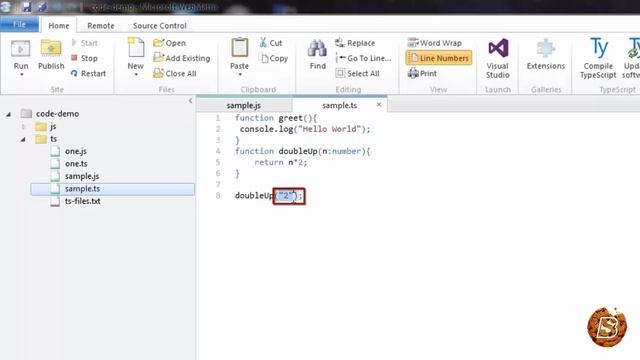Screen dimensions: 640x360
Task: Click line number 7 in gutter
Action: point(218,184)
